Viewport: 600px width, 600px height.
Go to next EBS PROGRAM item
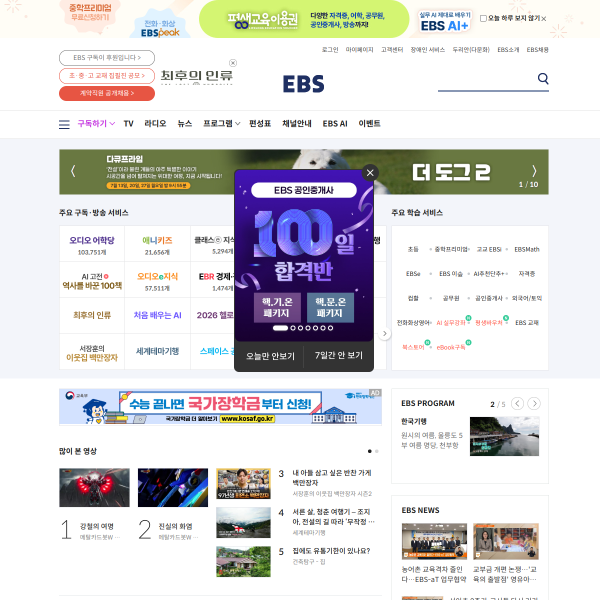coord(534,403)
